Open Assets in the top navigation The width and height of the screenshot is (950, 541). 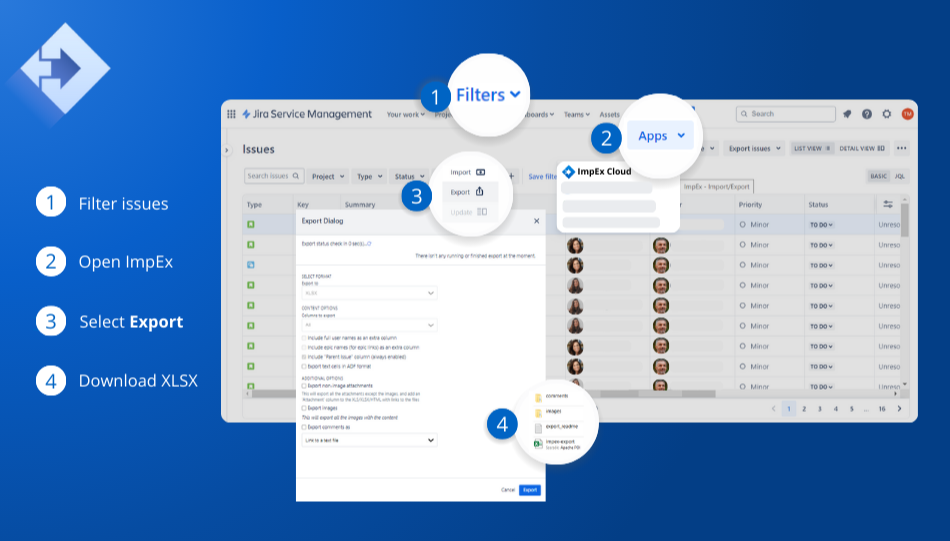click(x=610, y=115)
